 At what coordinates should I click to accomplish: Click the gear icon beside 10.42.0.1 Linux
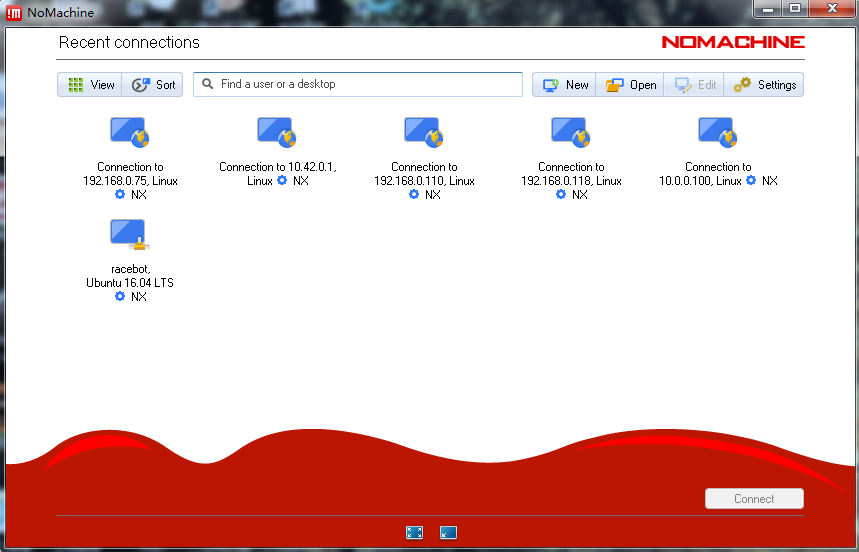(x=282, y=180)
